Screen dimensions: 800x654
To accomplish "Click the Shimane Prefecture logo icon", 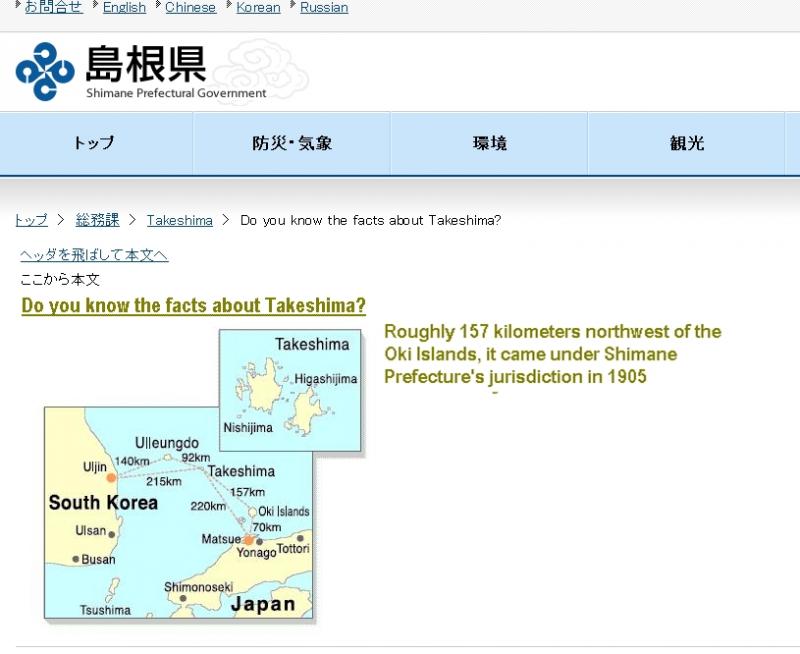I will (x=45, y=71).
